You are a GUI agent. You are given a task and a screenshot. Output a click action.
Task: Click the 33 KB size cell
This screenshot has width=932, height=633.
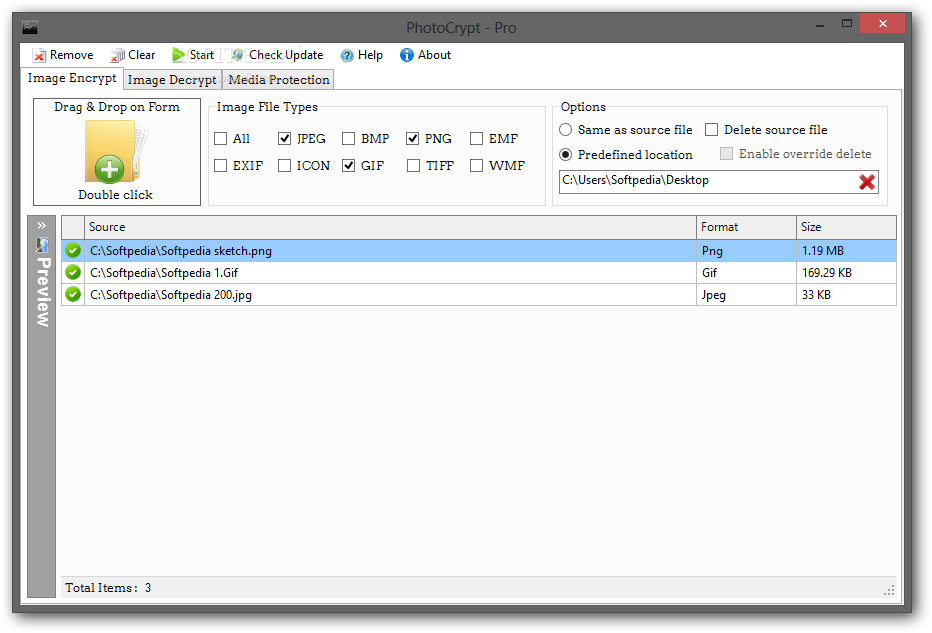point(846,295)
